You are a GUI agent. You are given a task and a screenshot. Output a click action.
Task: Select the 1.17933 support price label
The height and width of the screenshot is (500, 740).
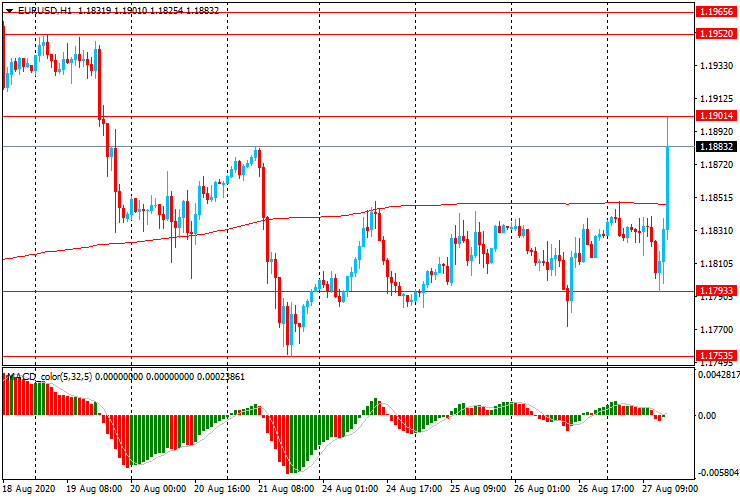717,292
